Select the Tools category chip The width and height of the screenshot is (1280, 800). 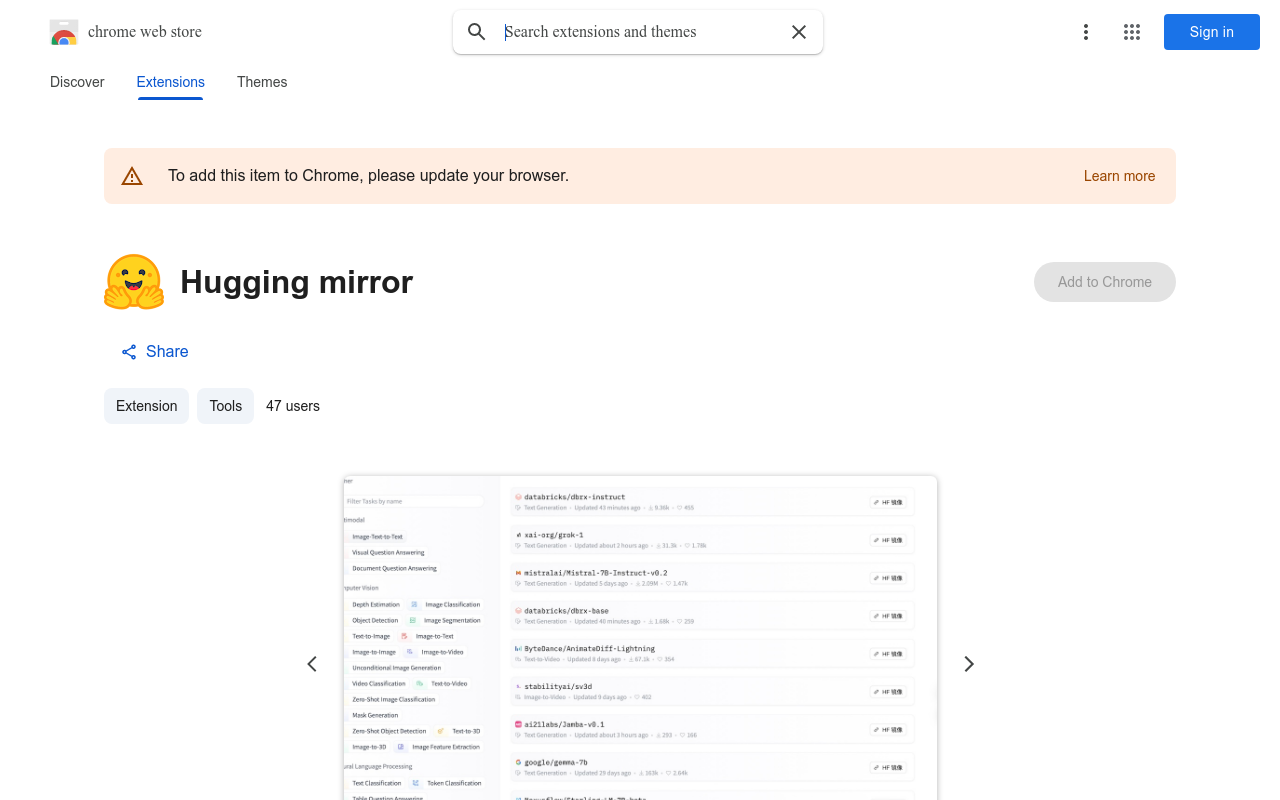coord(225,406)
